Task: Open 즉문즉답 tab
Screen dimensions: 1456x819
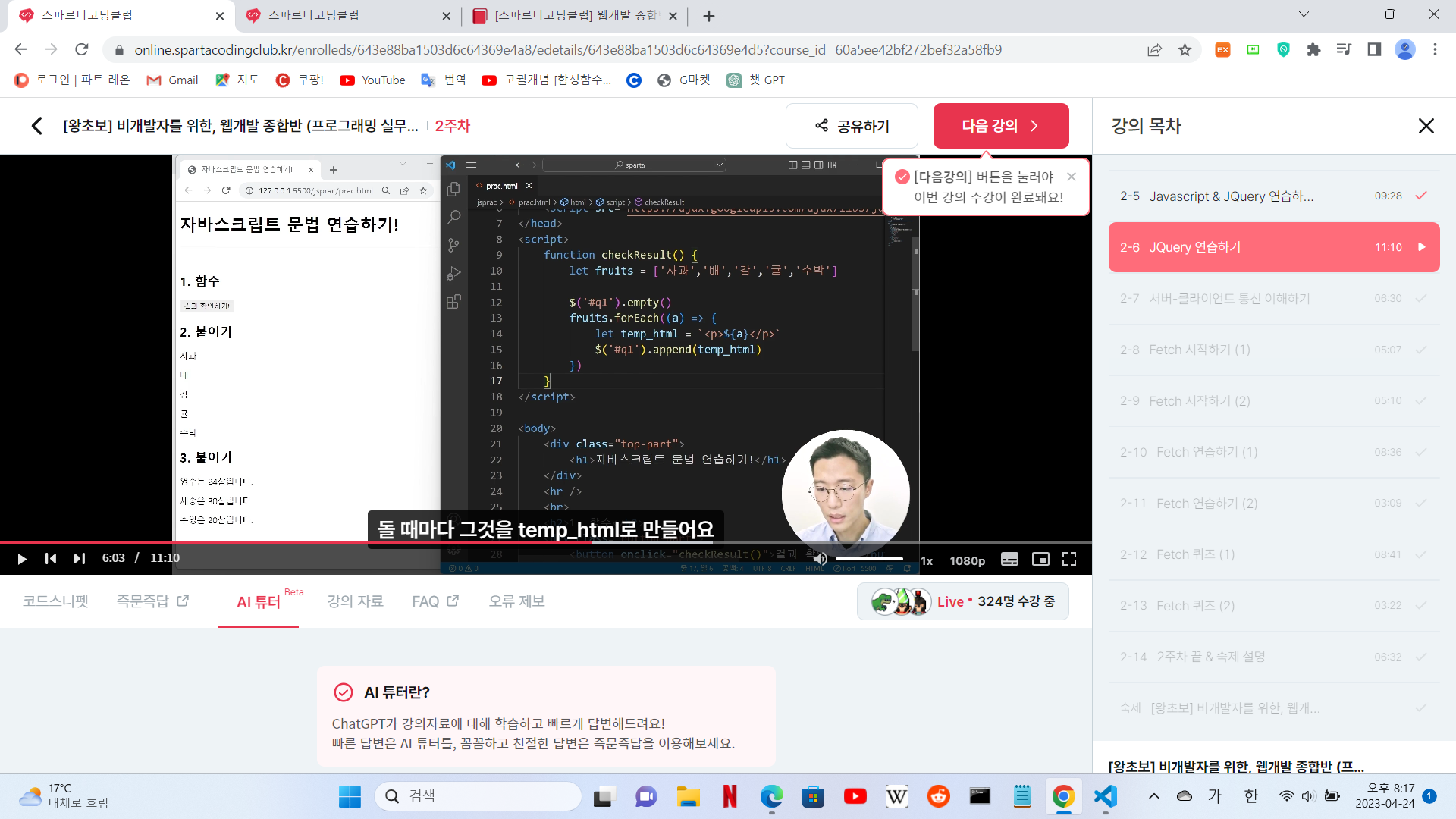Action: (152, 601)
